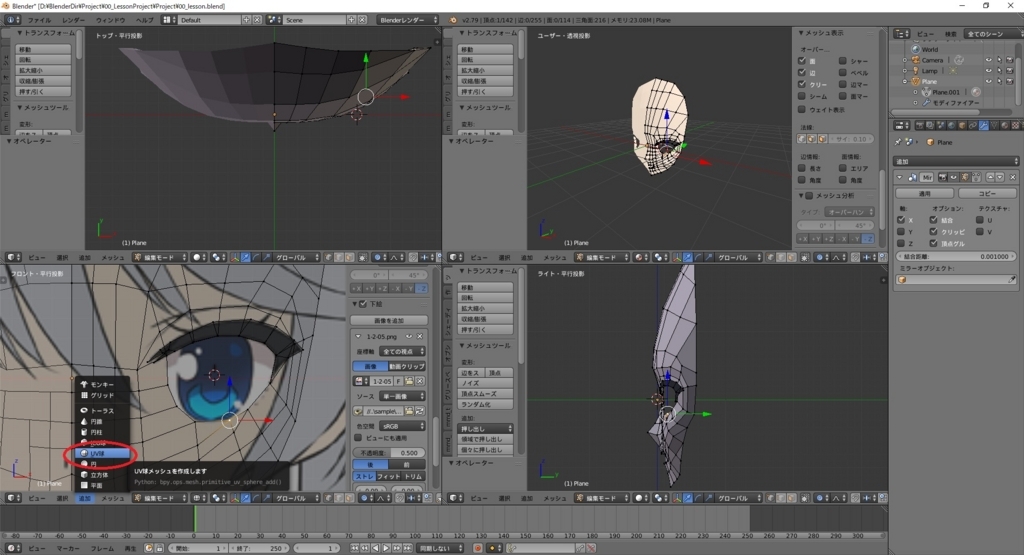Add a トーラス mesh from the menu
This screenshot has height=555, width=1024.
coord(101,411)
